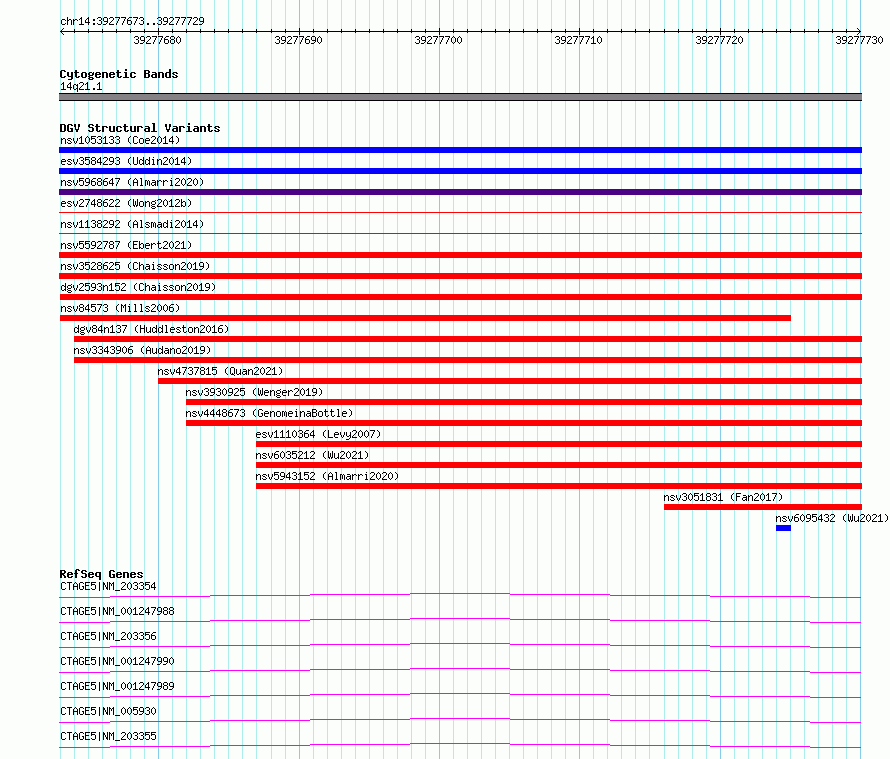Open nsv3930925 (Wenger2019) label
Viewport: 890px width, 759px height.
point(254,392)
